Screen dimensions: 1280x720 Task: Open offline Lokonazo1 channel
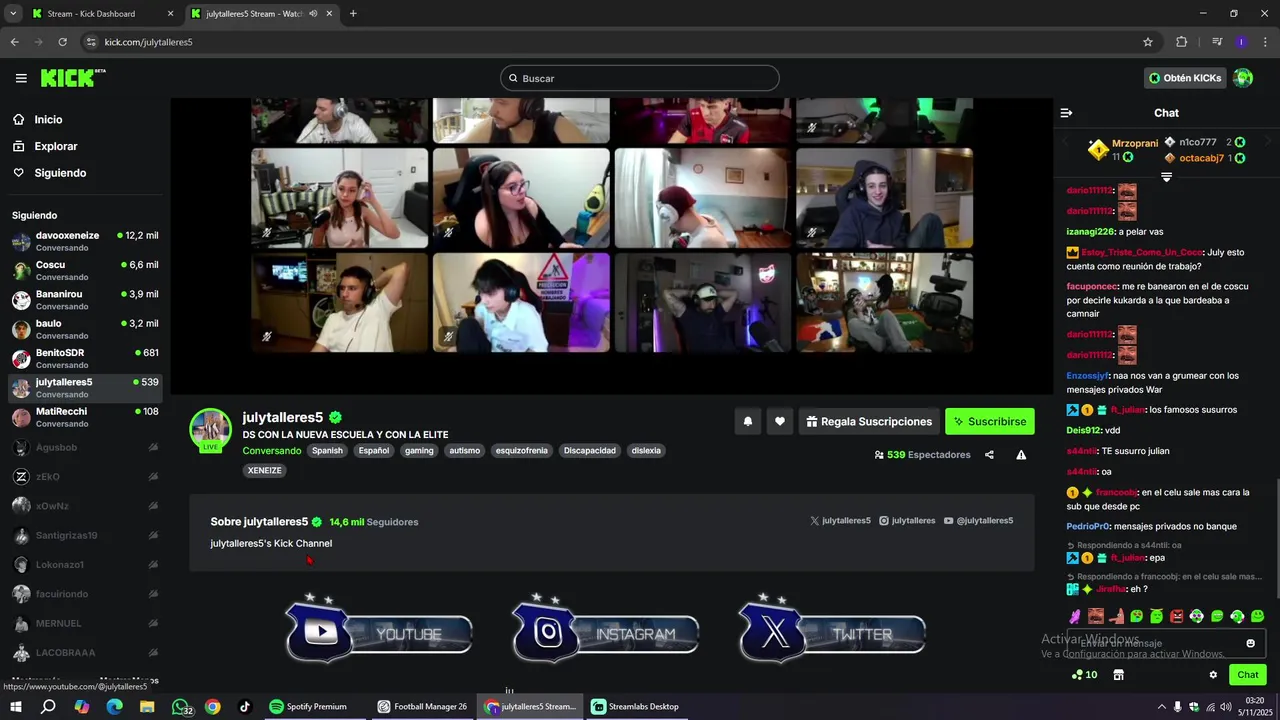tap(85, 565)
